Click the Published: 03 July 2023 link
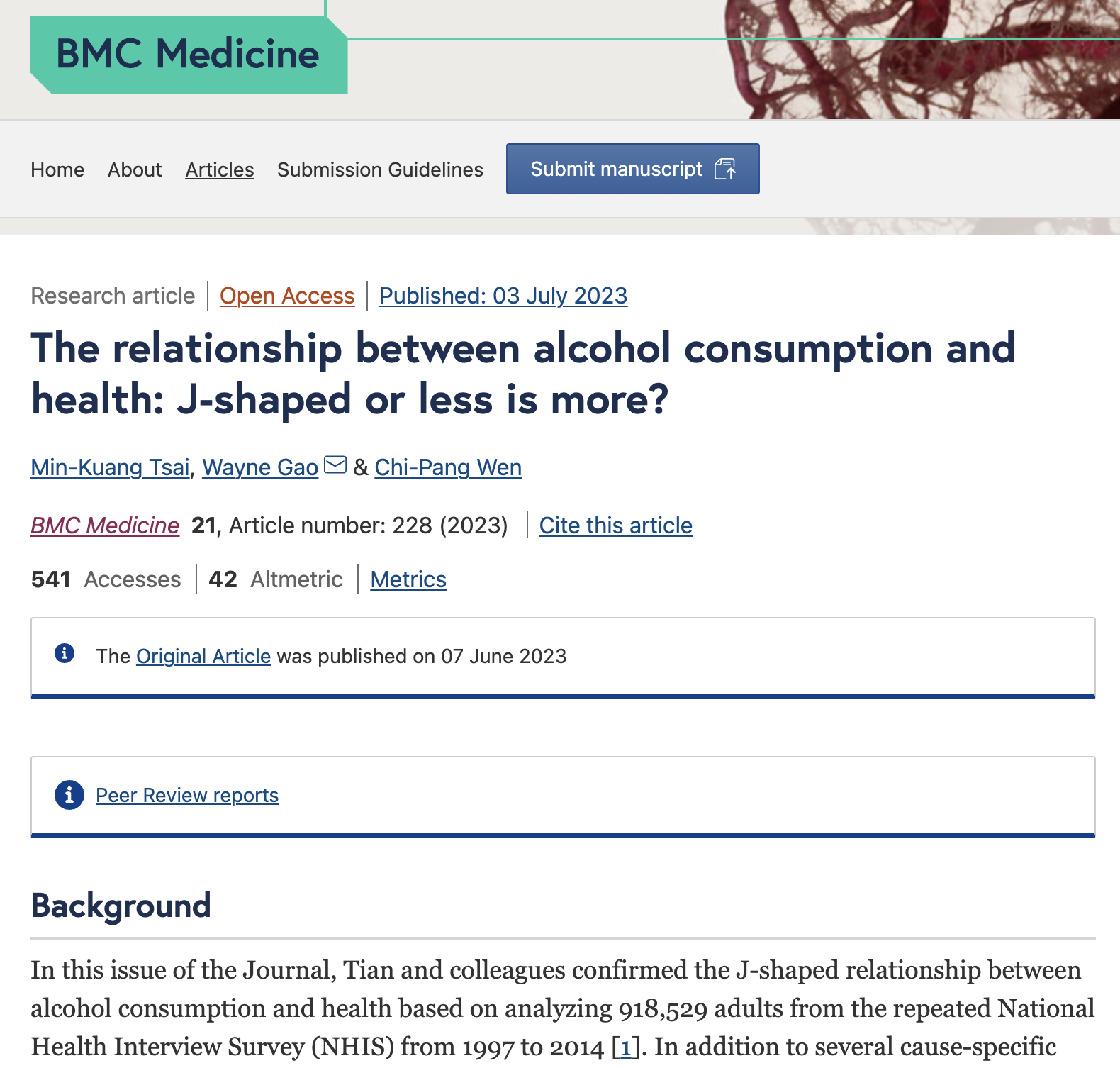Screen dimensions: 1120x1068 [x=503, y=296]
